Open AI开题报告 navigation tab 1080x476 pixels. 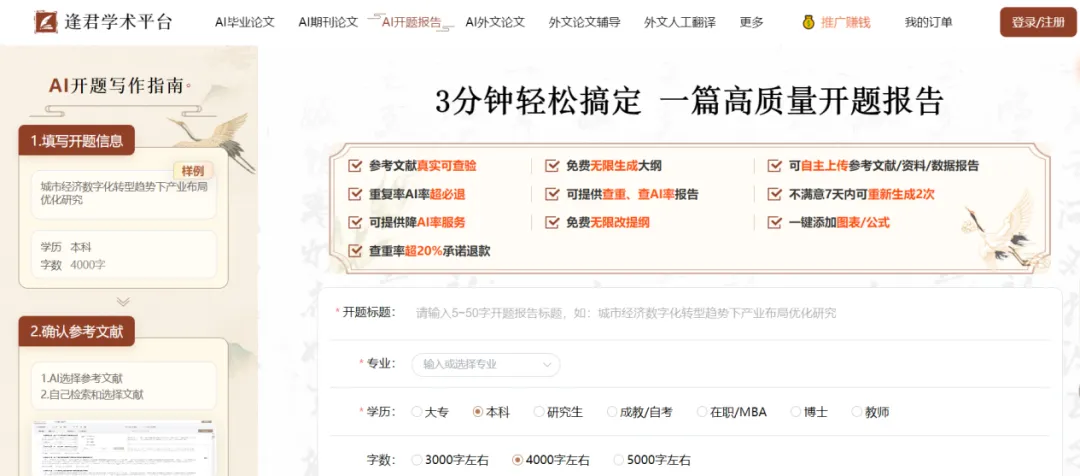click(412, 22)
